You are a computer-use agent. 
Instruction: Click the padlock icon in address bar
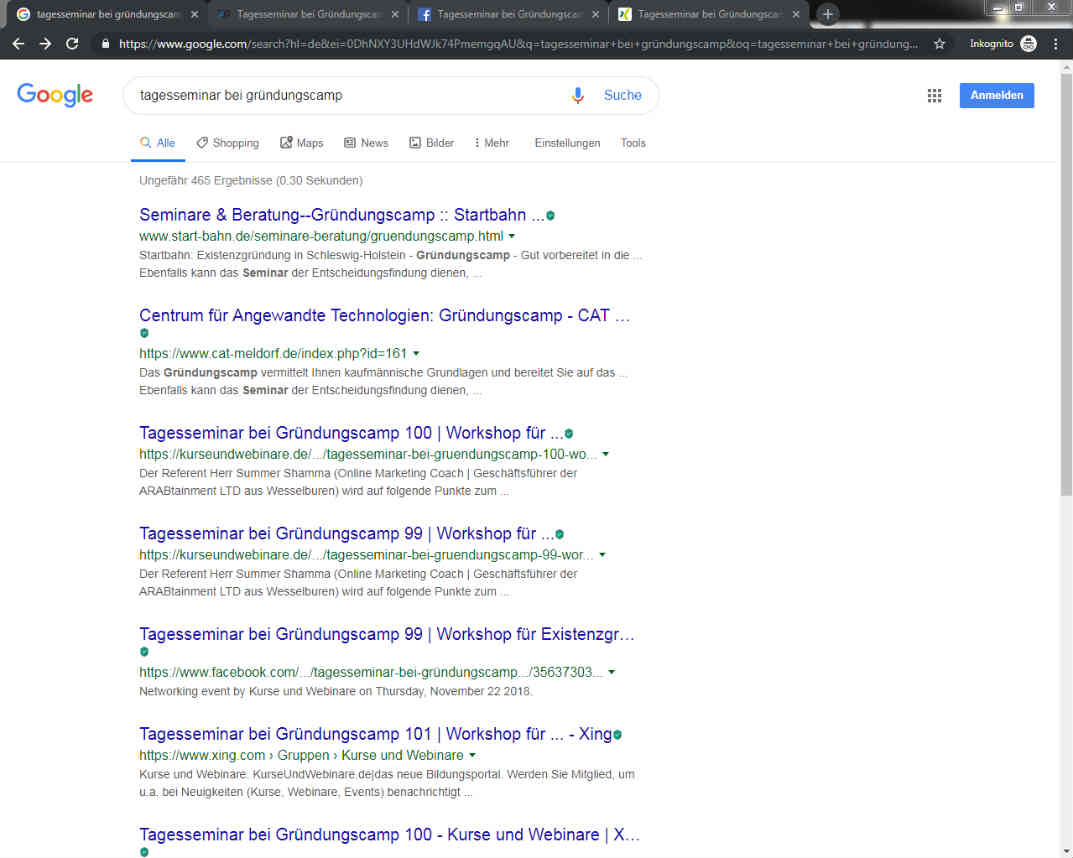105,44
